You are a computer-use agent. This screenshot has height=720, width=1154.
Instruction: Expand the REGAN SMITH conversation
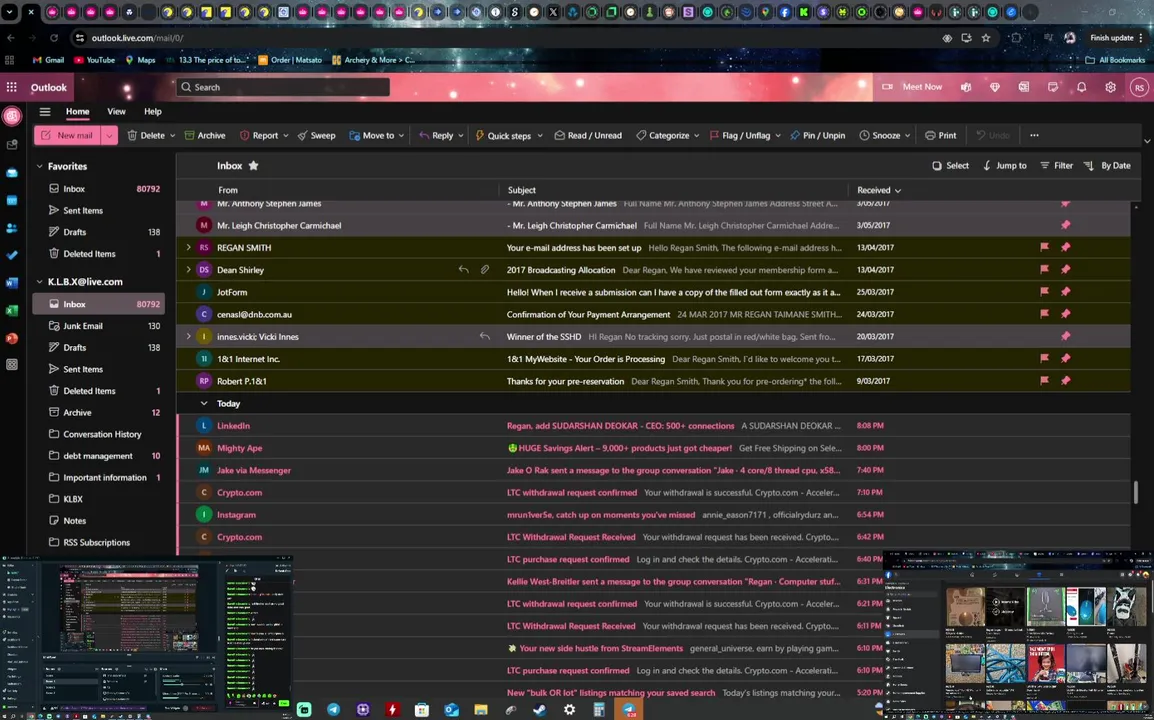click(x=188, y=247)
